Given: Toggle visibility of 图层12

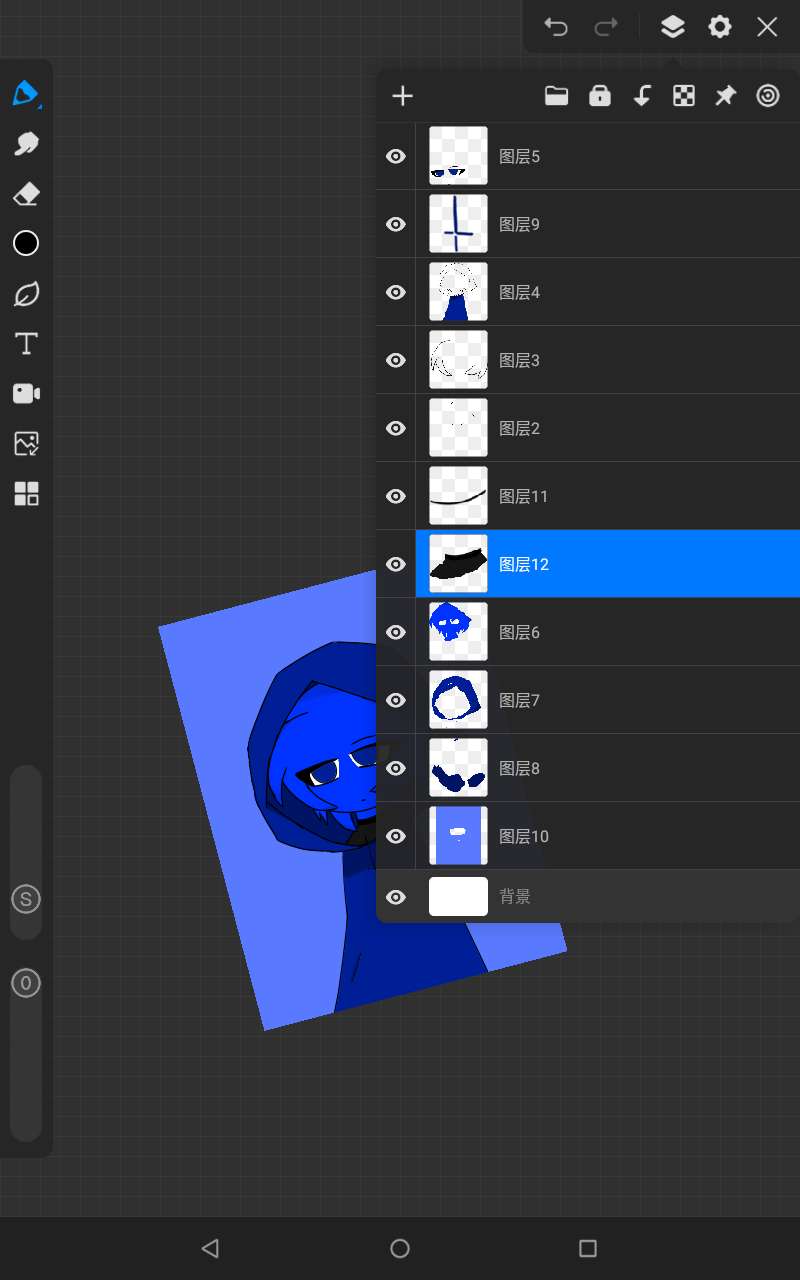Looking at the screenshot, I should [x=396, y=564].
